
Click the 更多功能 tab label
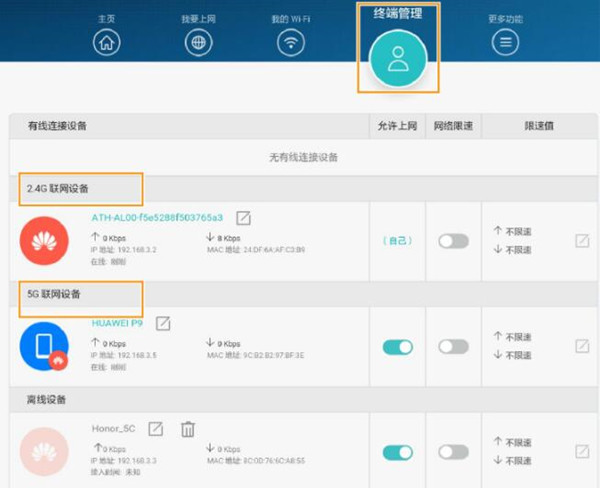point(505,19)
